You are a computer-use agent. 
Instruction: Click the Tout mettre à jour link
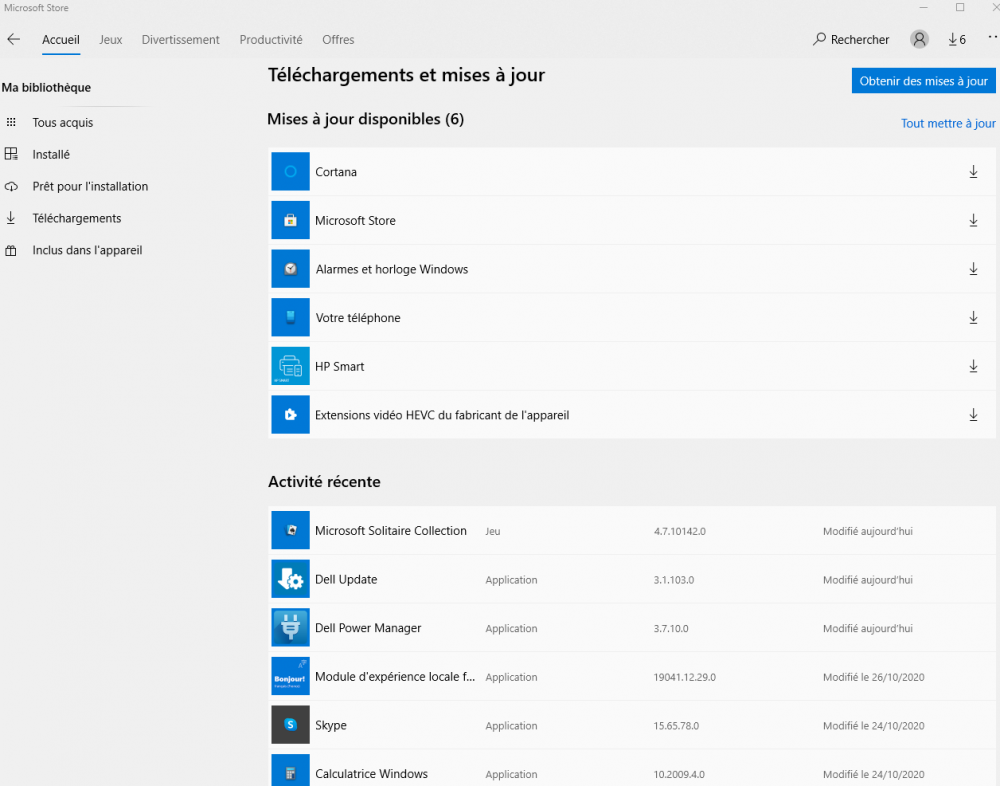948,124
